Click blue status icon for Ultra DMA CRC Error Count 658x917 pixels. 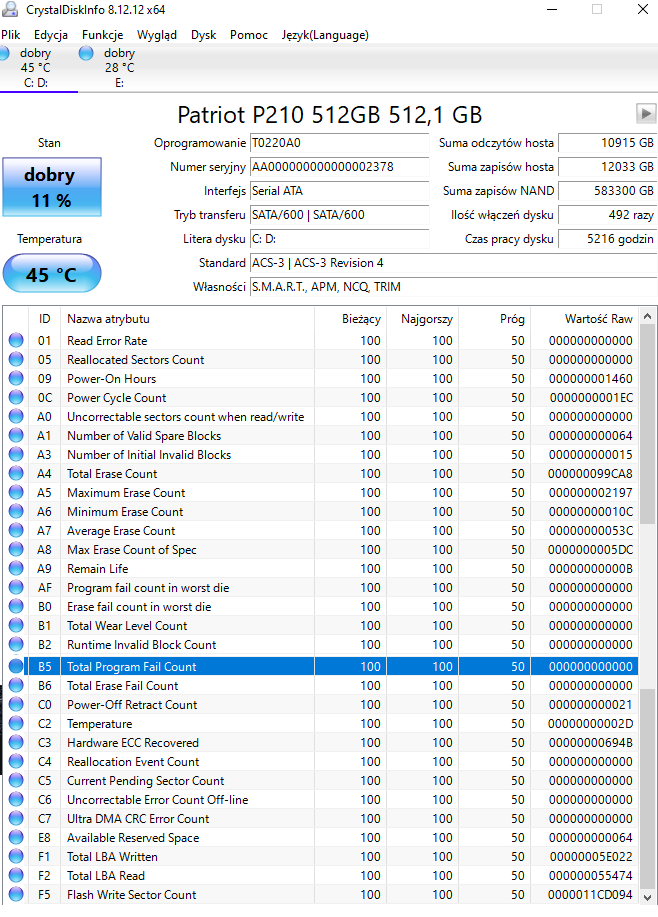16,818
